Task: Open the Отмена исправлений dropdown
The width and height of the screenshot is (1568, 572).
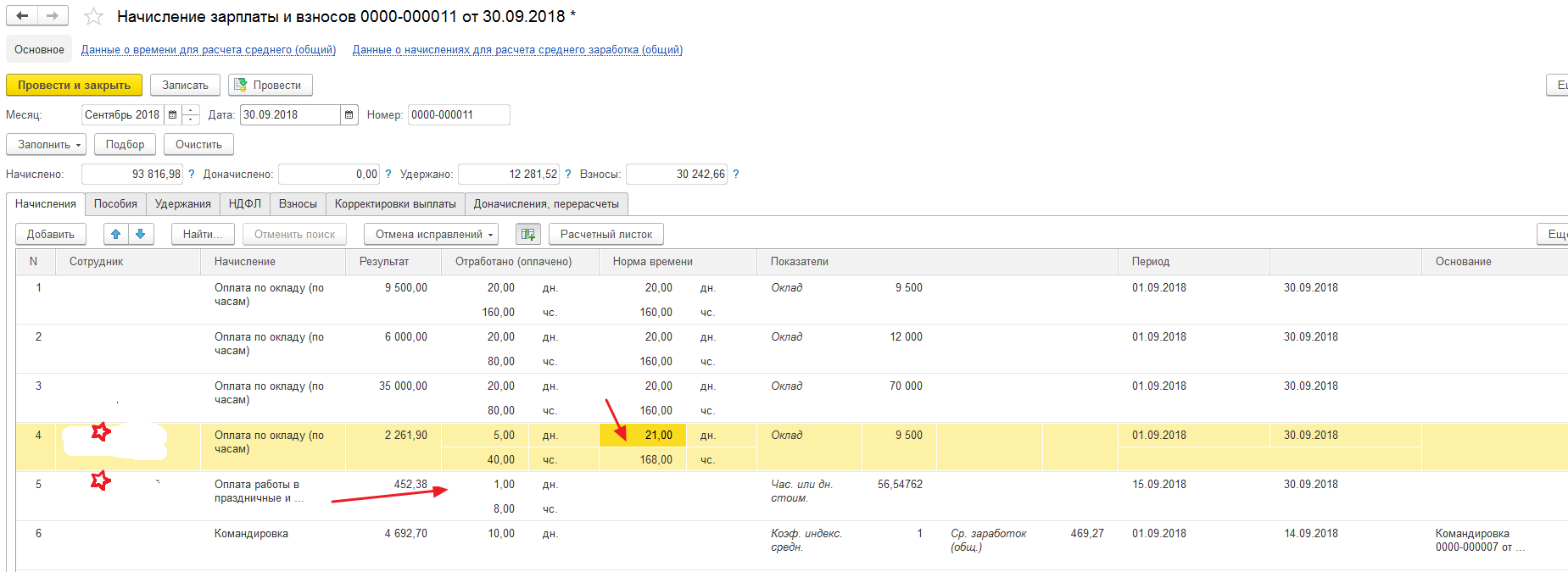Action: (430, 235)
